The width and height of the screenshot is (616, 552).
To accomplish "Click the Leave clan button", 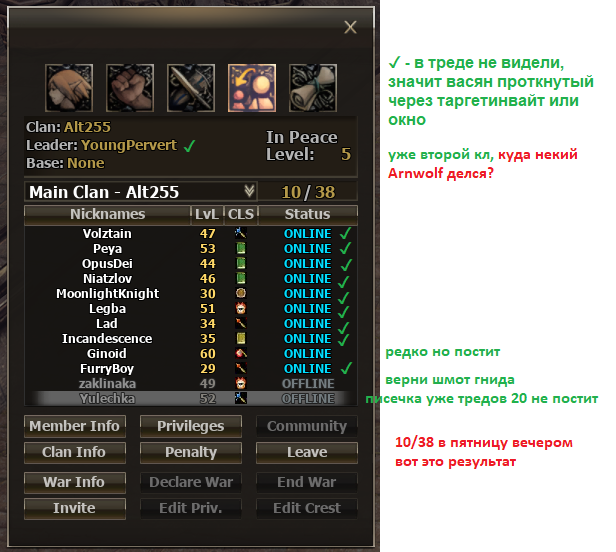I will (307, 452).
